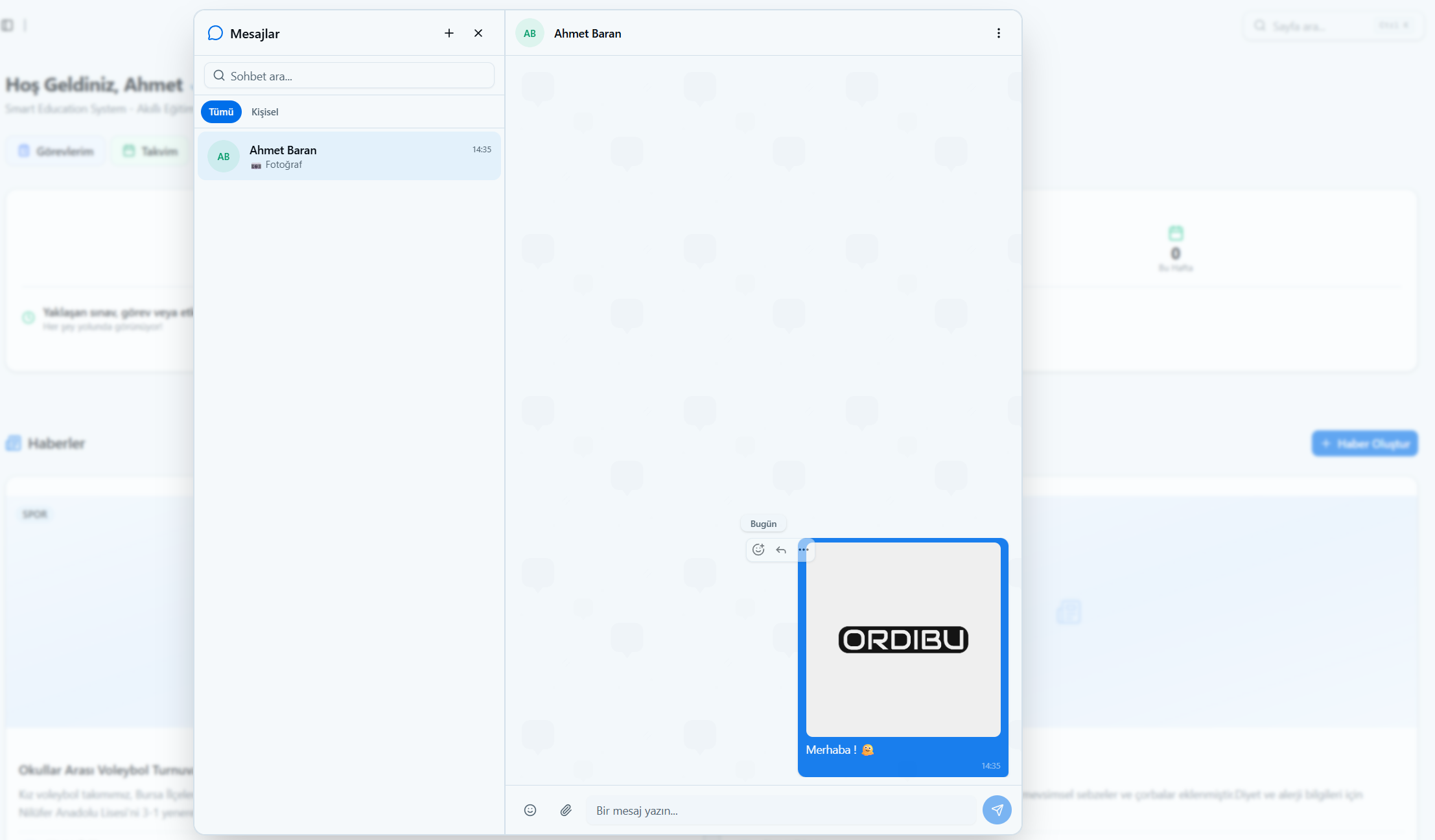
Task: Click the Bir mesaj yazın input field
Action: click(781, 810)
